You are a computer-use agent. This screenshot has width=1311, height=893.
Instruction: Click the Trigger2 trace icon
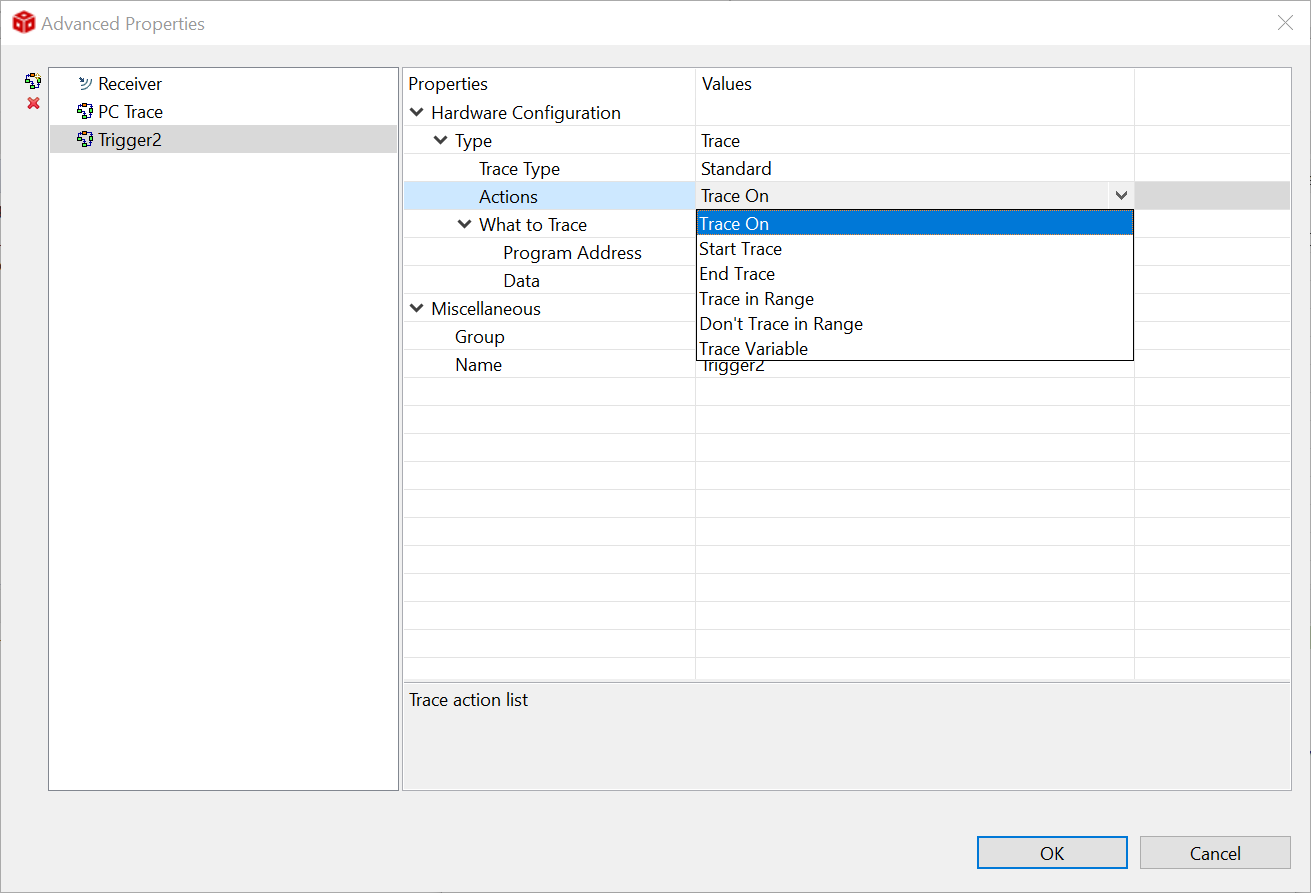tap(85, 140)
